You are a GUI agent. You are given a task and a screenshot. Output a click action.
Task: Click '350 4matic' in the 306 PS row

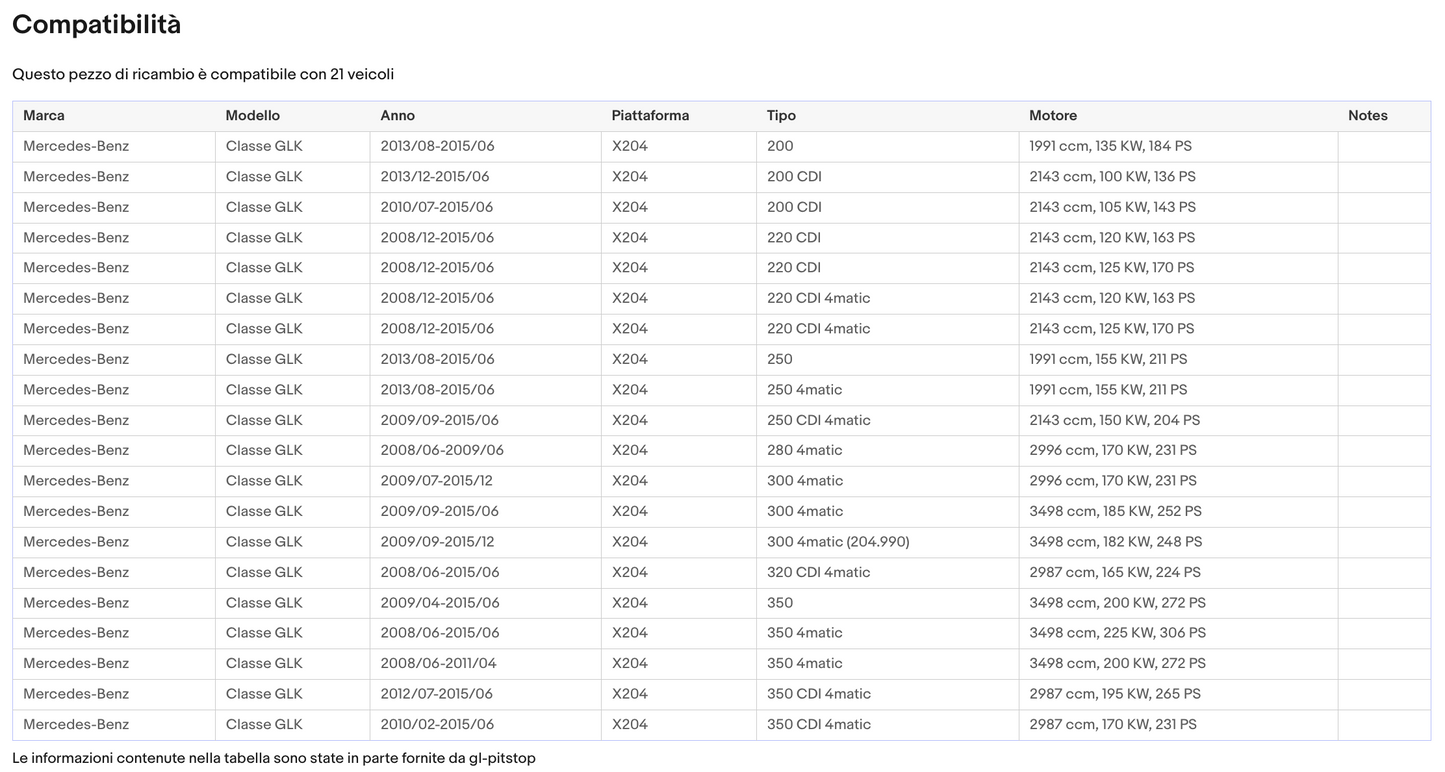click(805, 633)
